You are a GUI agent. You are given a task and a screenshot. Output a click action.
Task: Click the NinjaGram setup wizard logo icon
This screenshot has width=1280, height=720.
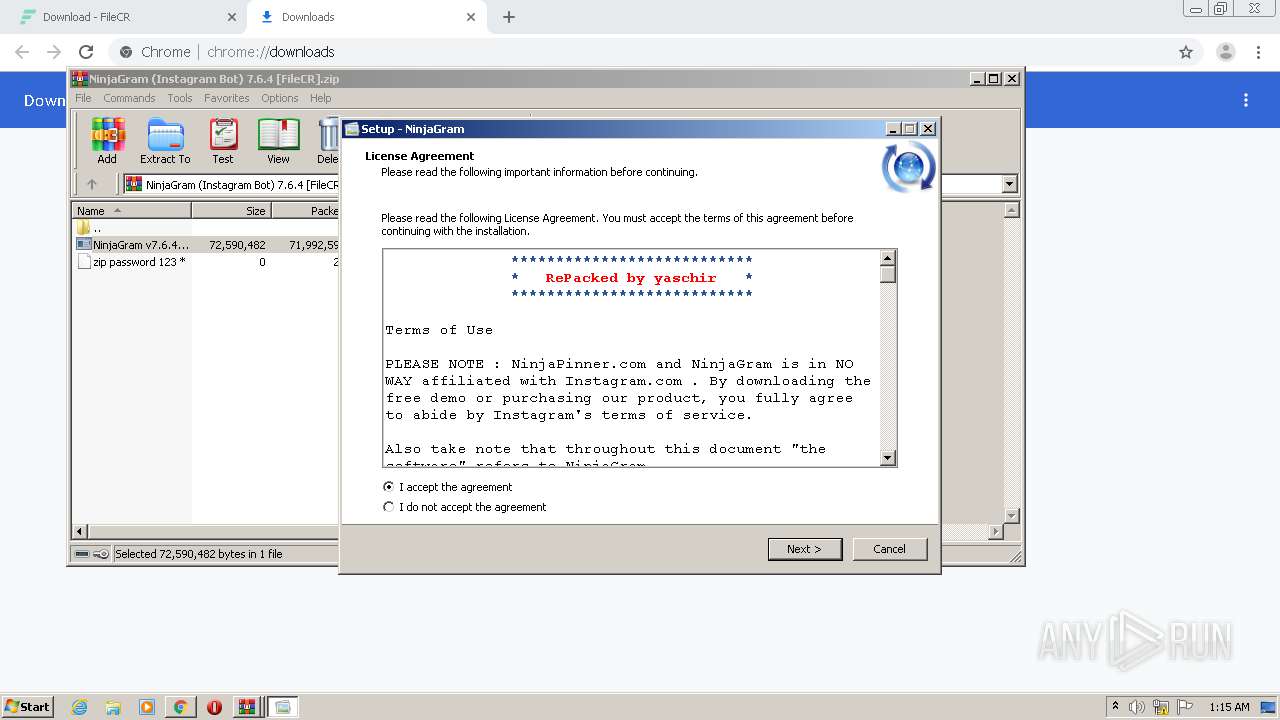click(908, 167)
